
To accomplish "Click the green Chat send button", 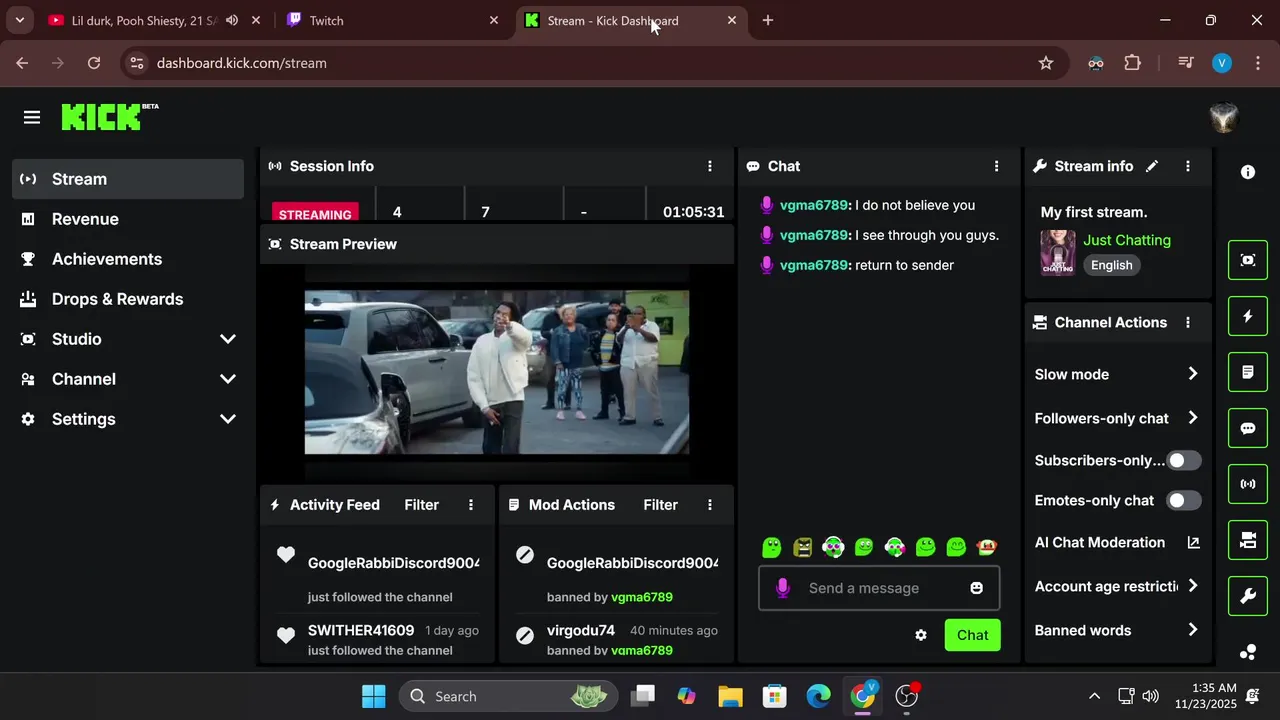I will pos(972,635).
